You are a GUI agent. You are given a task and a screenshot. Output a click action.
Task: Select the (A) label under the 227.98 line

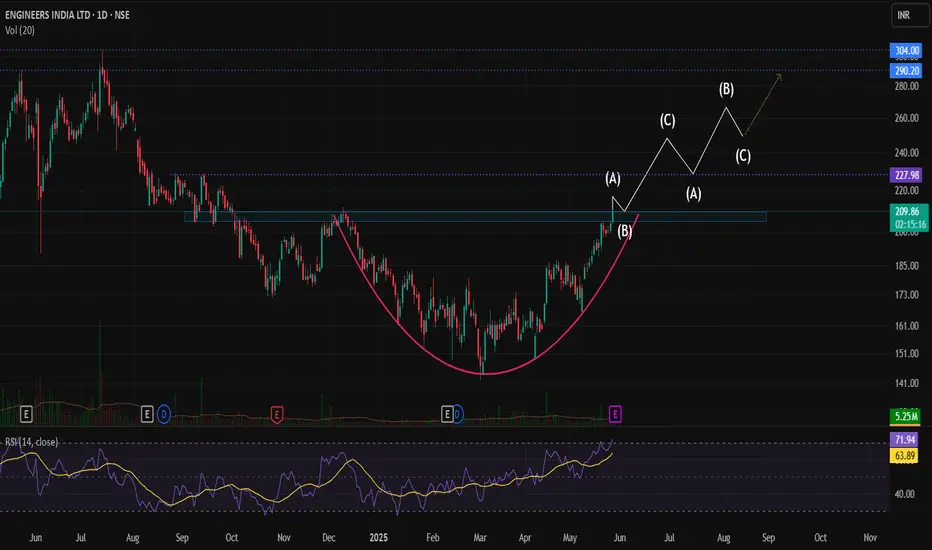coord(694,194)
